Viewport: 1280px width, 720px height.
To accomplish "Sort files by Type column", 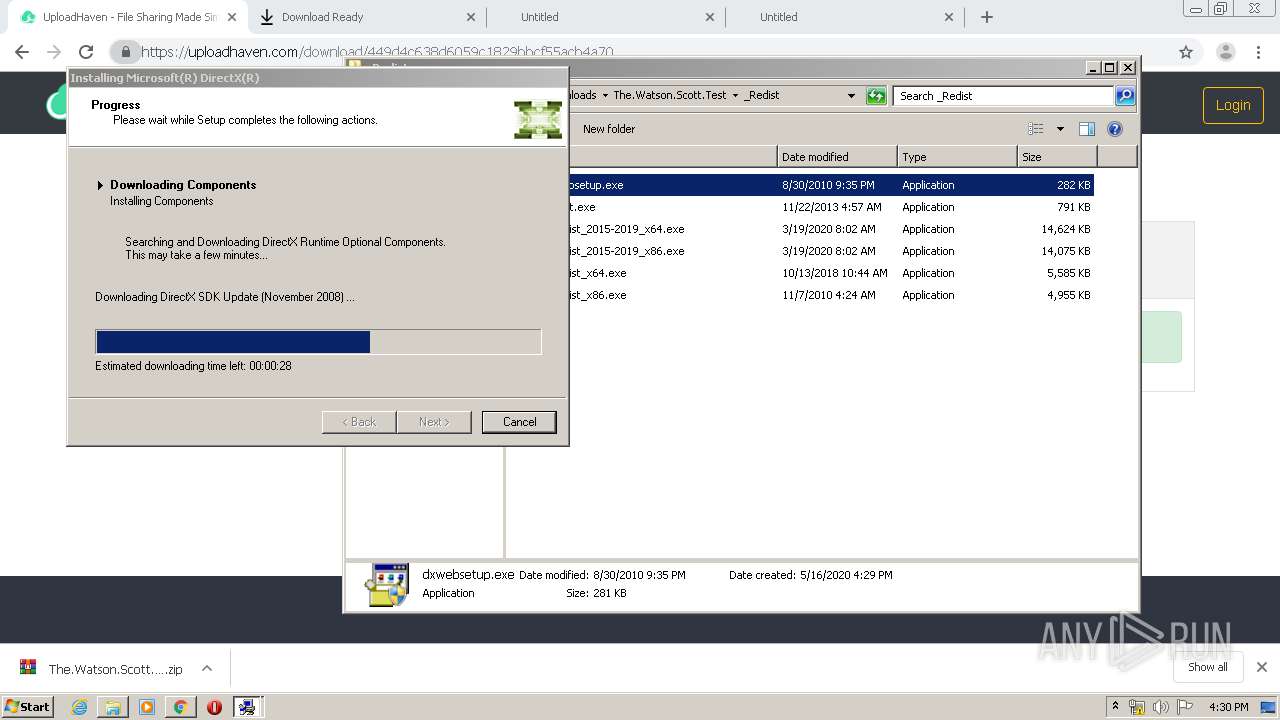I will pyautogui.click(x=957, y=157).
